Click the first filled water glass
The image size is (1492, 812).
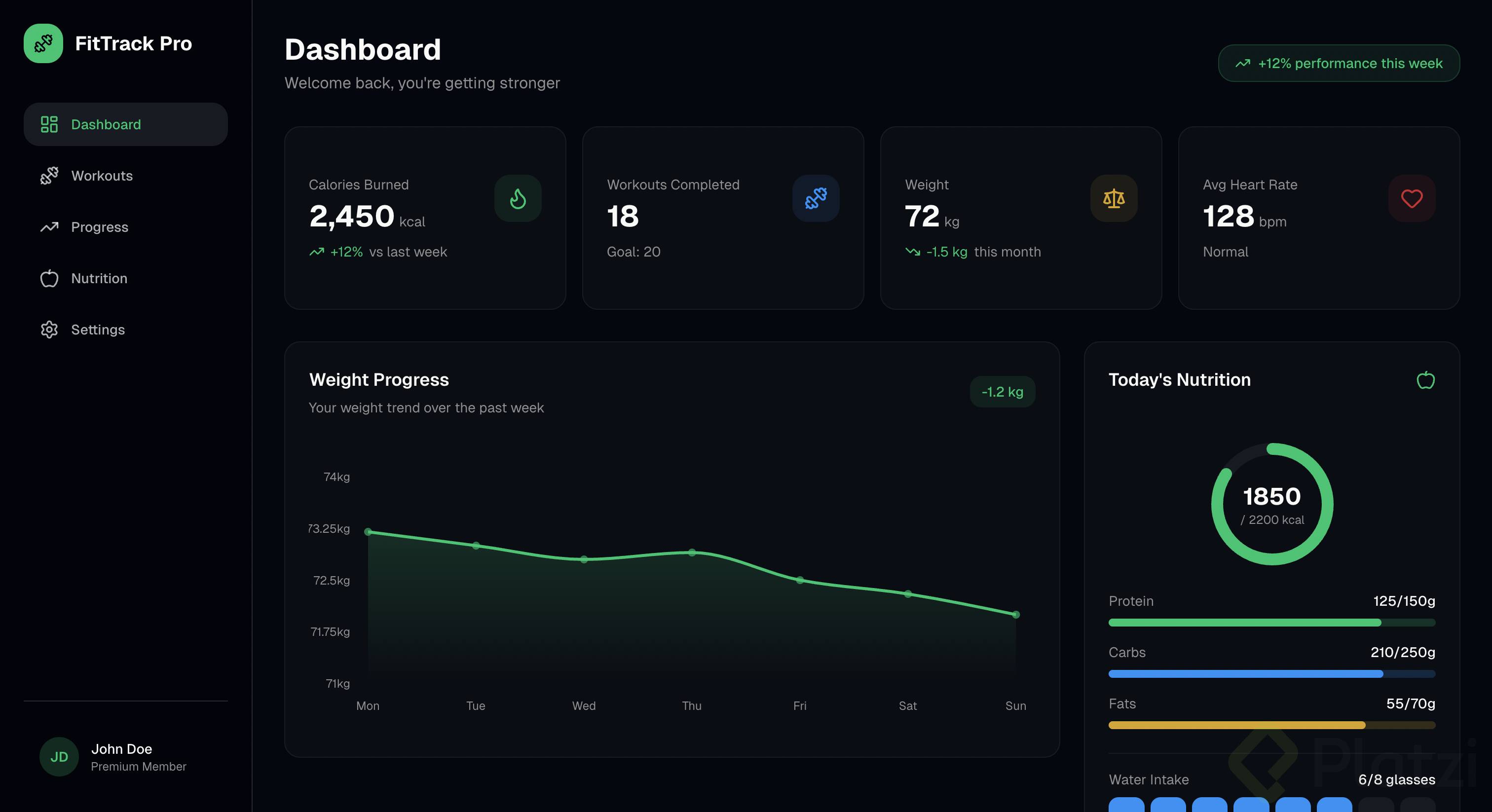[x=1126, y=805]
